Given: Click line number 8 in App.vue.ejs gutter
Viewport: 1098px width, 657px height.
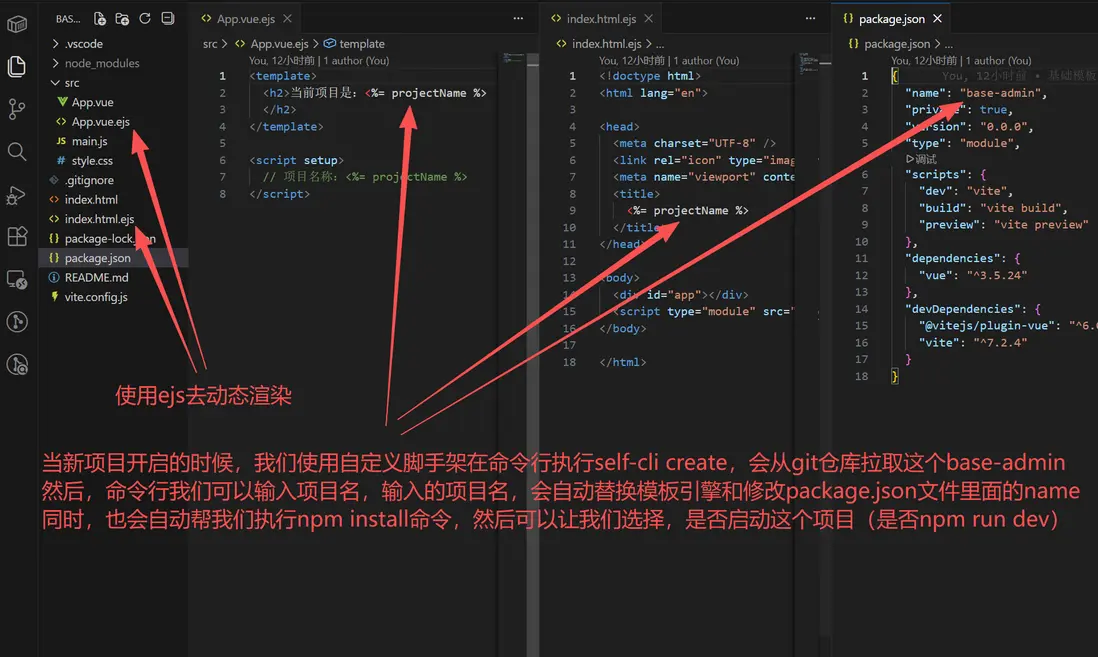Looking at the screenshot, I should tap(223, 193).
